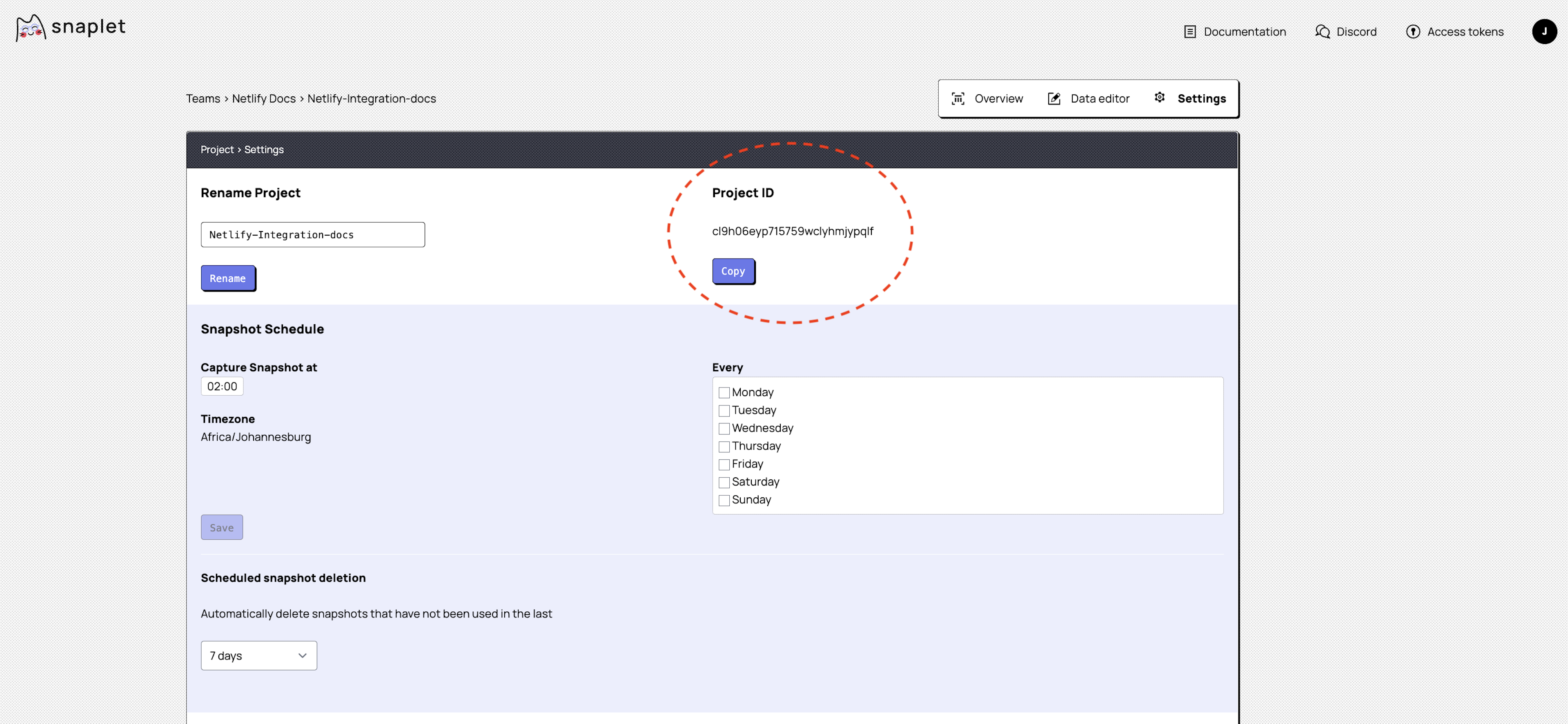This screenshot has width=1568, height=724.
Task: Expand scheduled snapshot deletion dropdown
Action: (258, 655)
